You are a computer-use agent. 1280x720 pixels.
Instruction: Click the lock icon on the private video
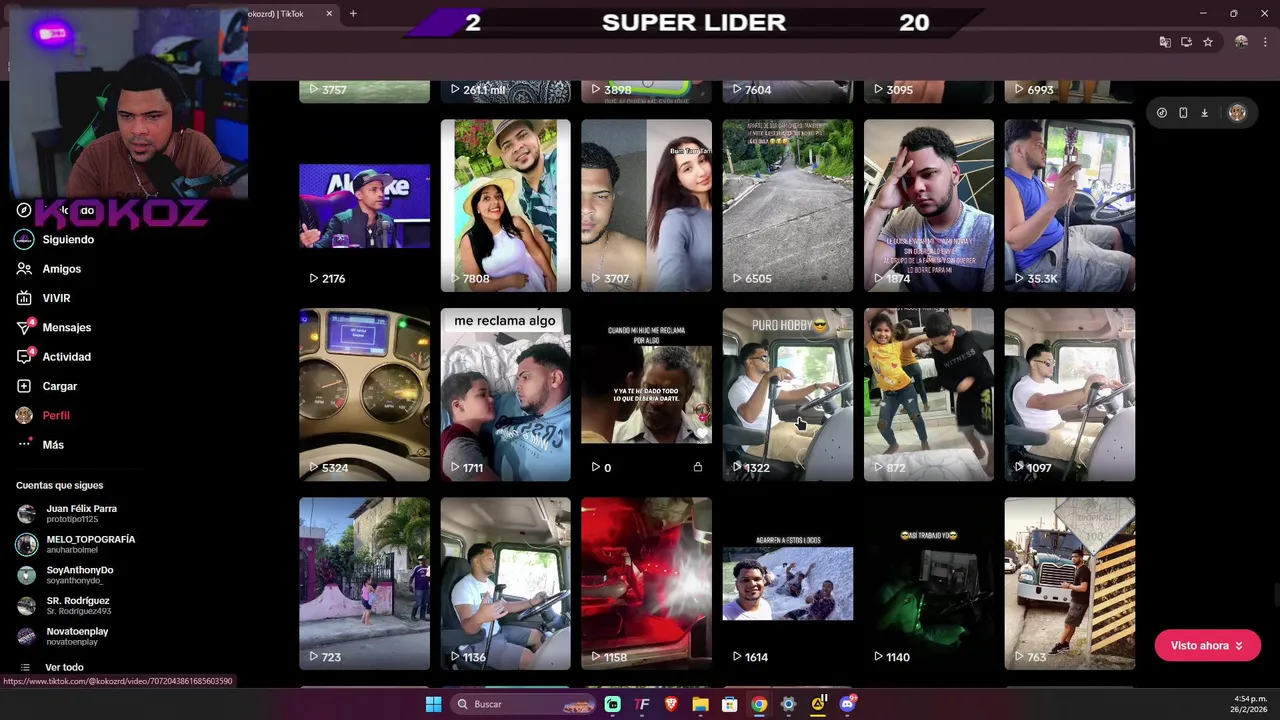pos(698,467)
